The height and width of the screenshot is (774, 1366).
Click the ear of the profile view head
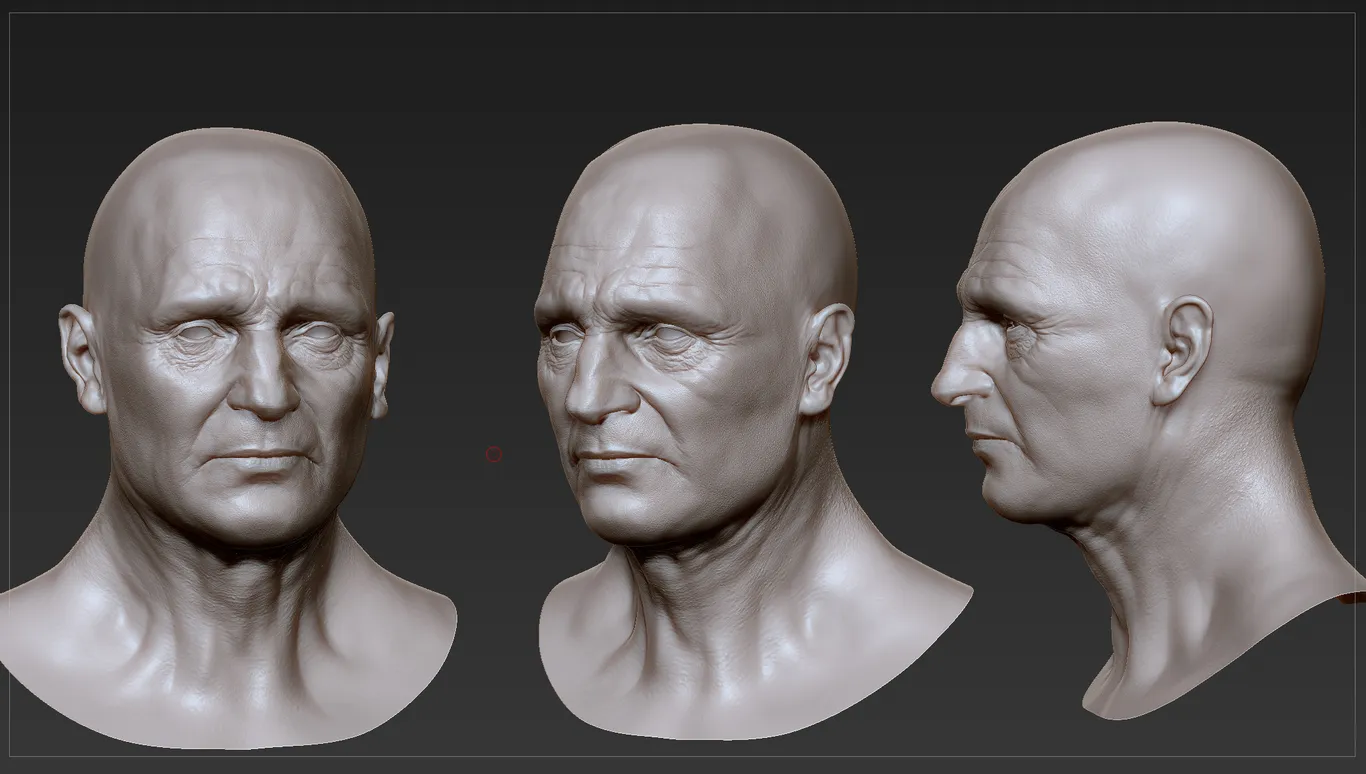(x=1182, y=350)
